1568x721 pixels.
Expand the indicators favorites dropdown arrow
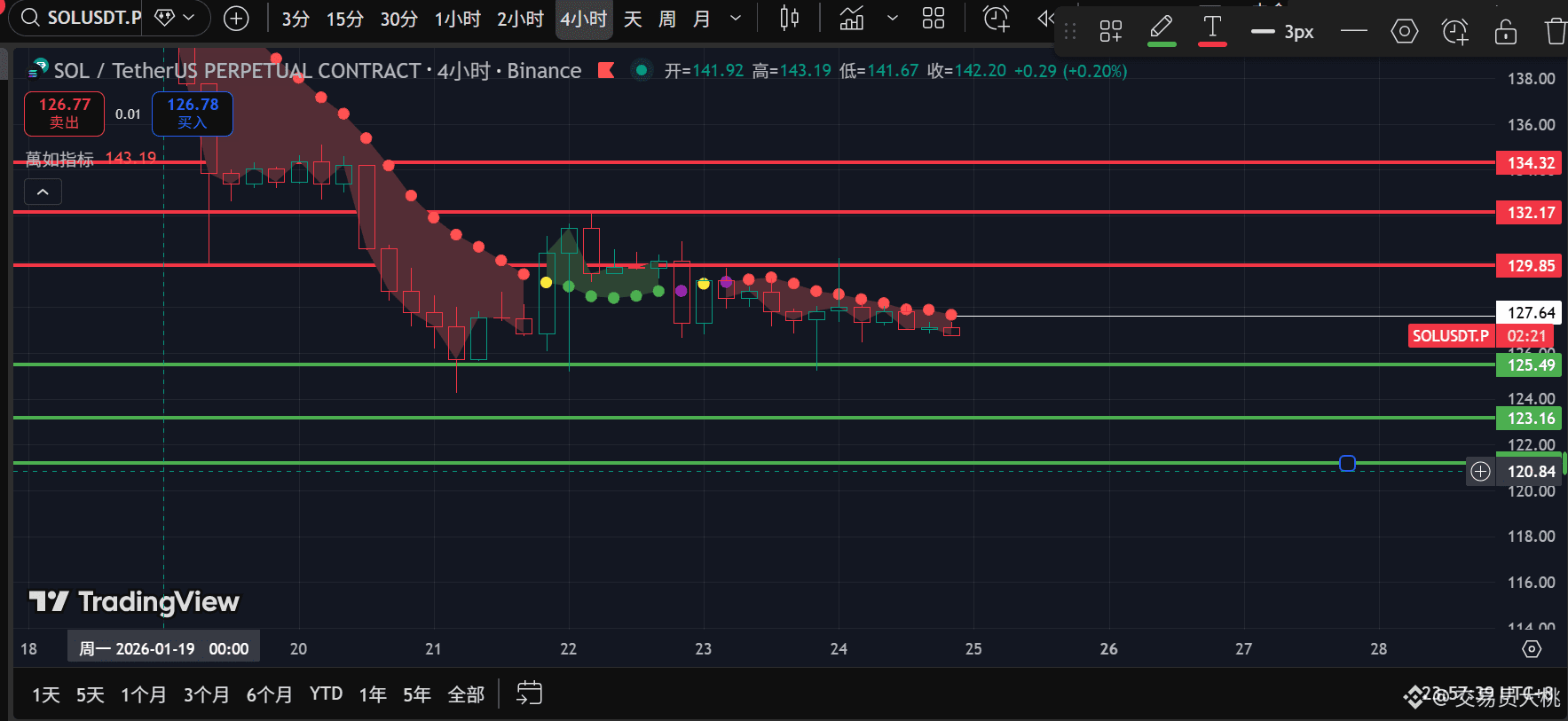click(893, 18)
